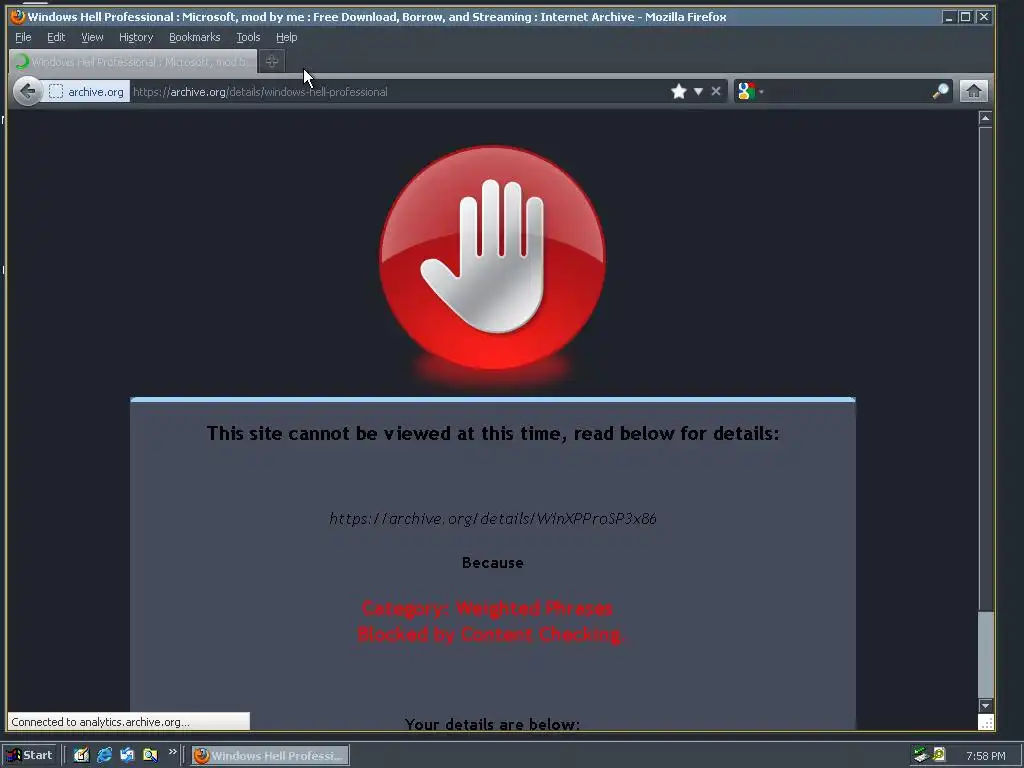Expand quick launch overflow chevron
This screenshot has width=1024, height=768.
[172, 752]
